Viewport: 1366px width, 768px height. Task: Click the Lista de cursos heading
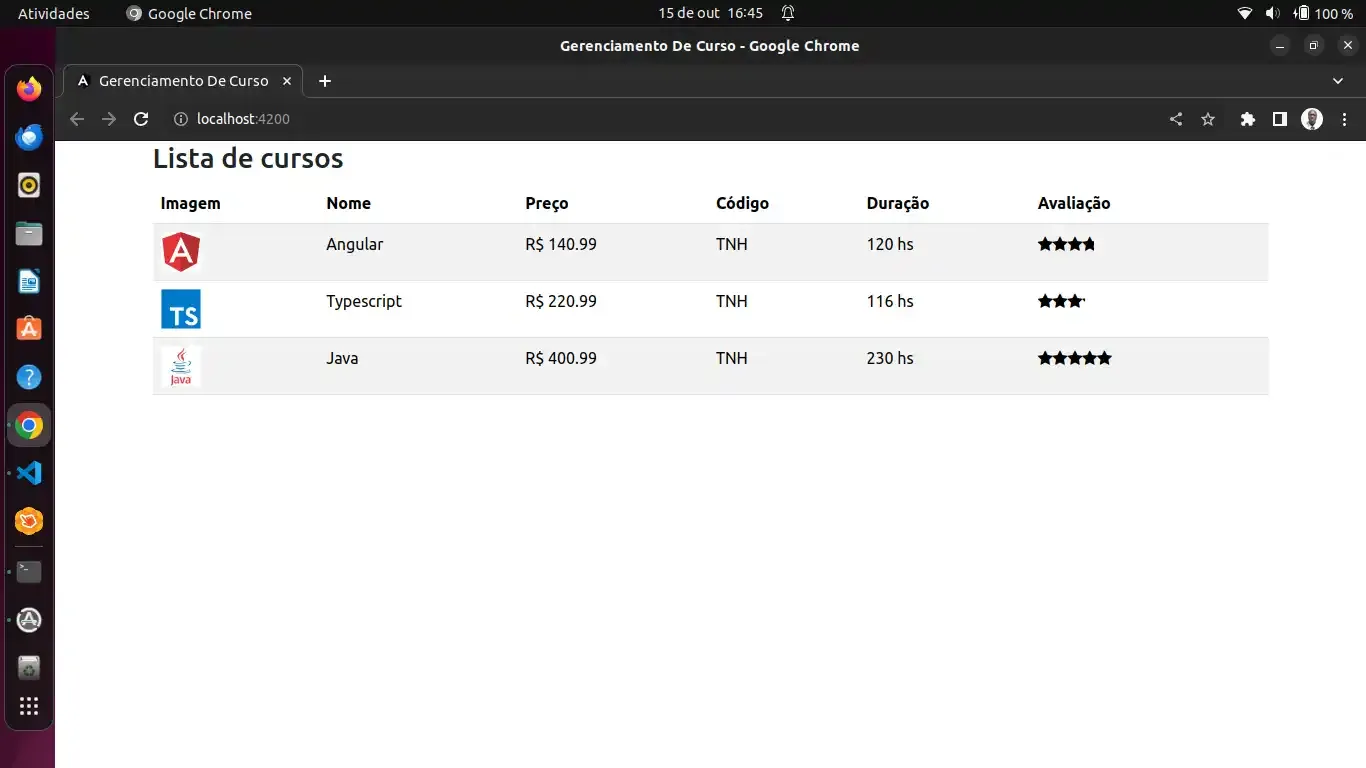tap(248, 158)
